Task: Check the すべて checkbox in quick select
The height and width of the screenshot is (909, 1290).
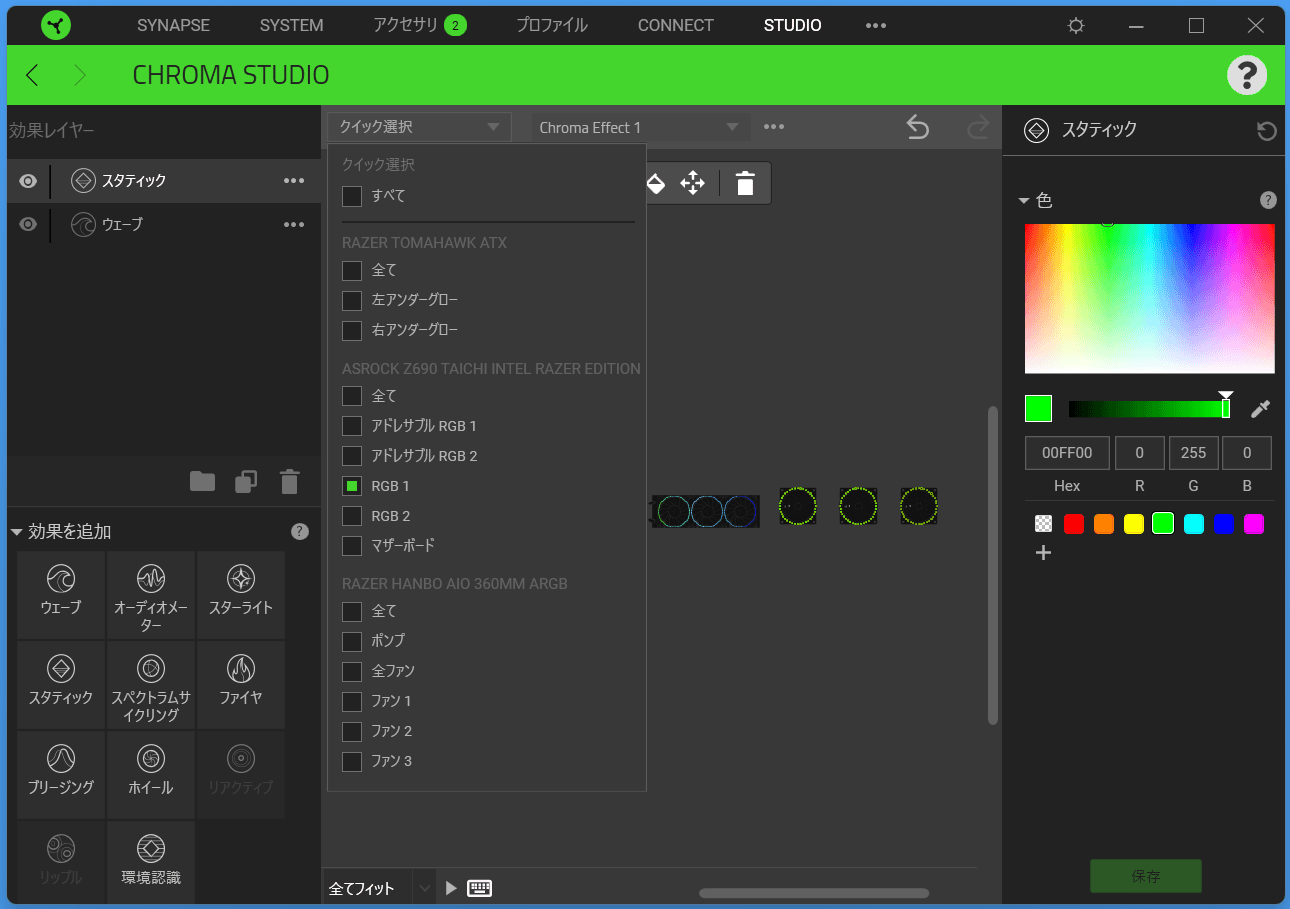Action: tap(352, 196)
